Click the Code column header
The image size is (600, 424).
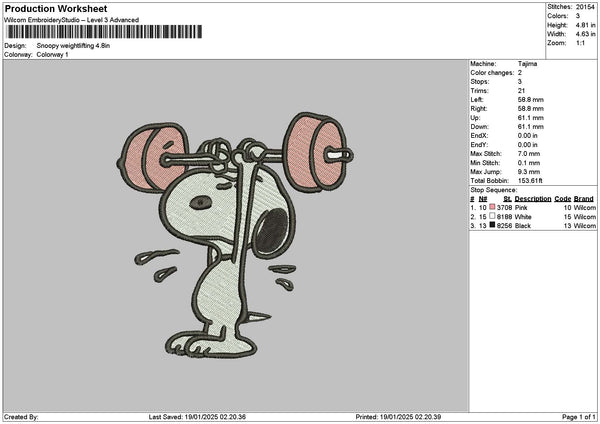(563, 198)
